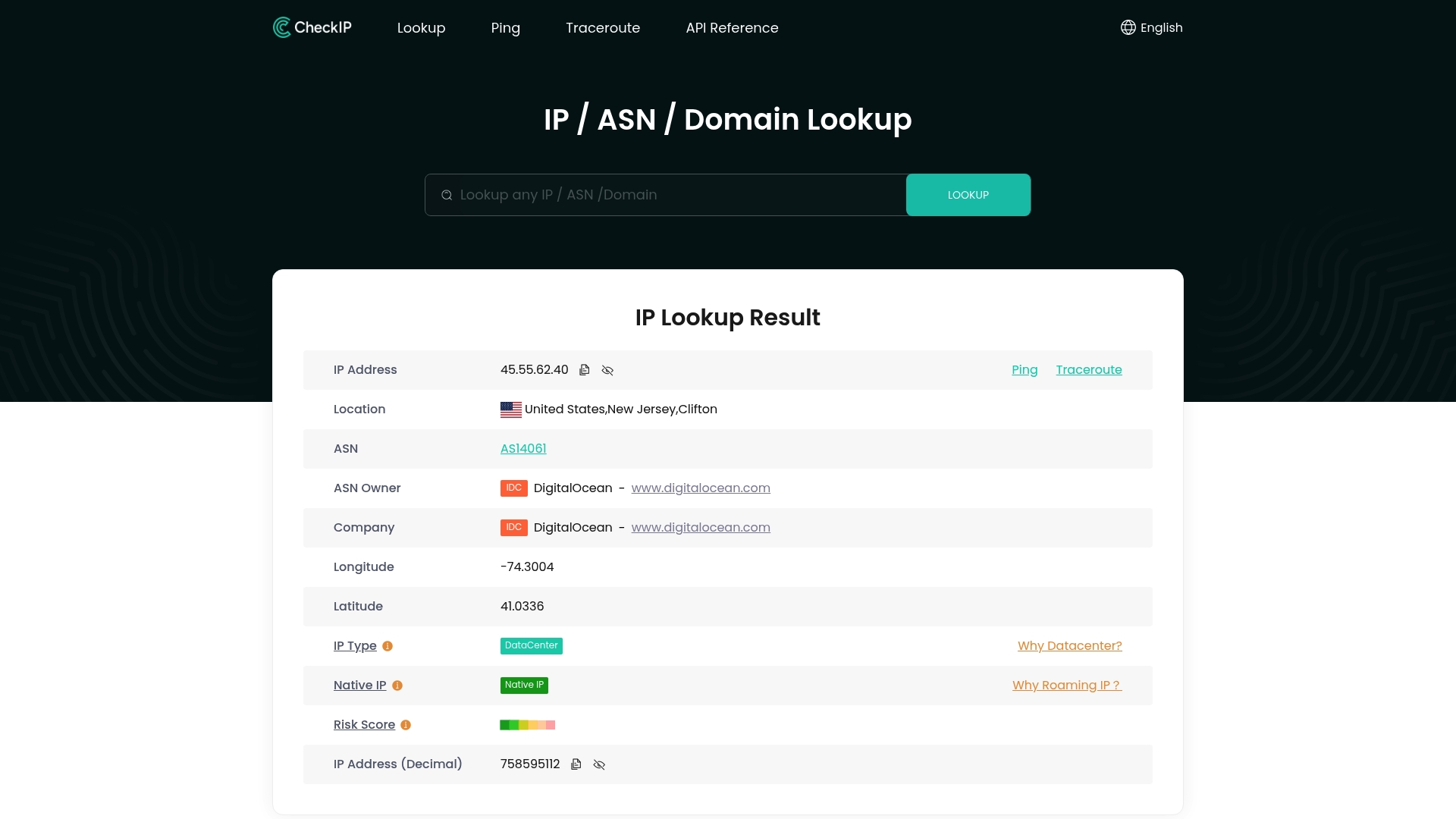Copy the decimal IP address 758595112
The height and width of the screenshot is (819, 1456).
point(576,764)
